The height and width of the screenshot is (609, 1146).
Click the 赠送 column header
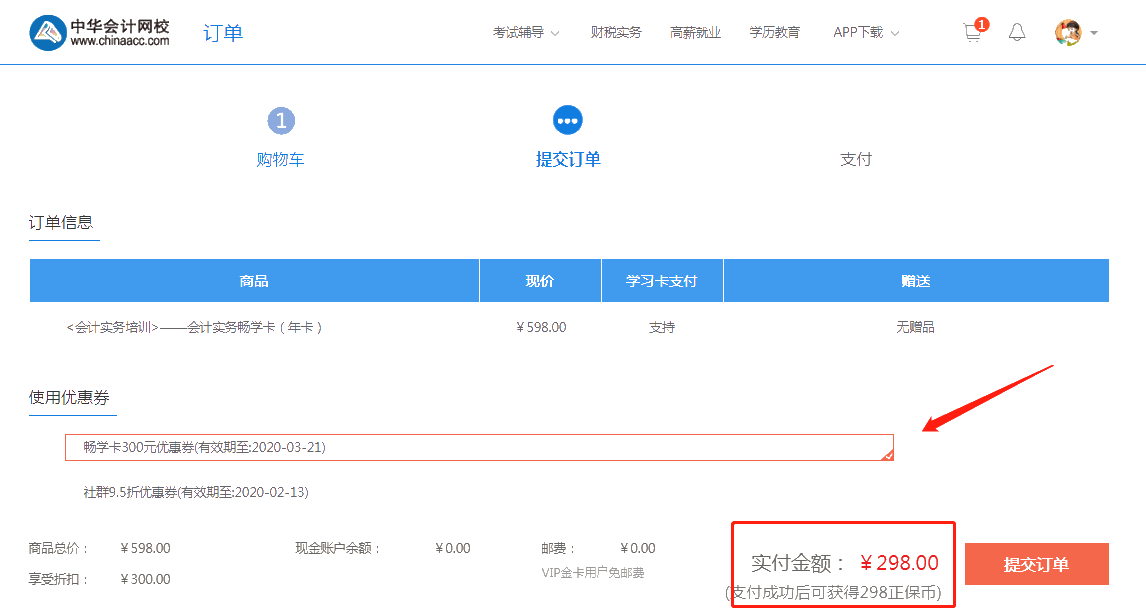pos(916,281)
